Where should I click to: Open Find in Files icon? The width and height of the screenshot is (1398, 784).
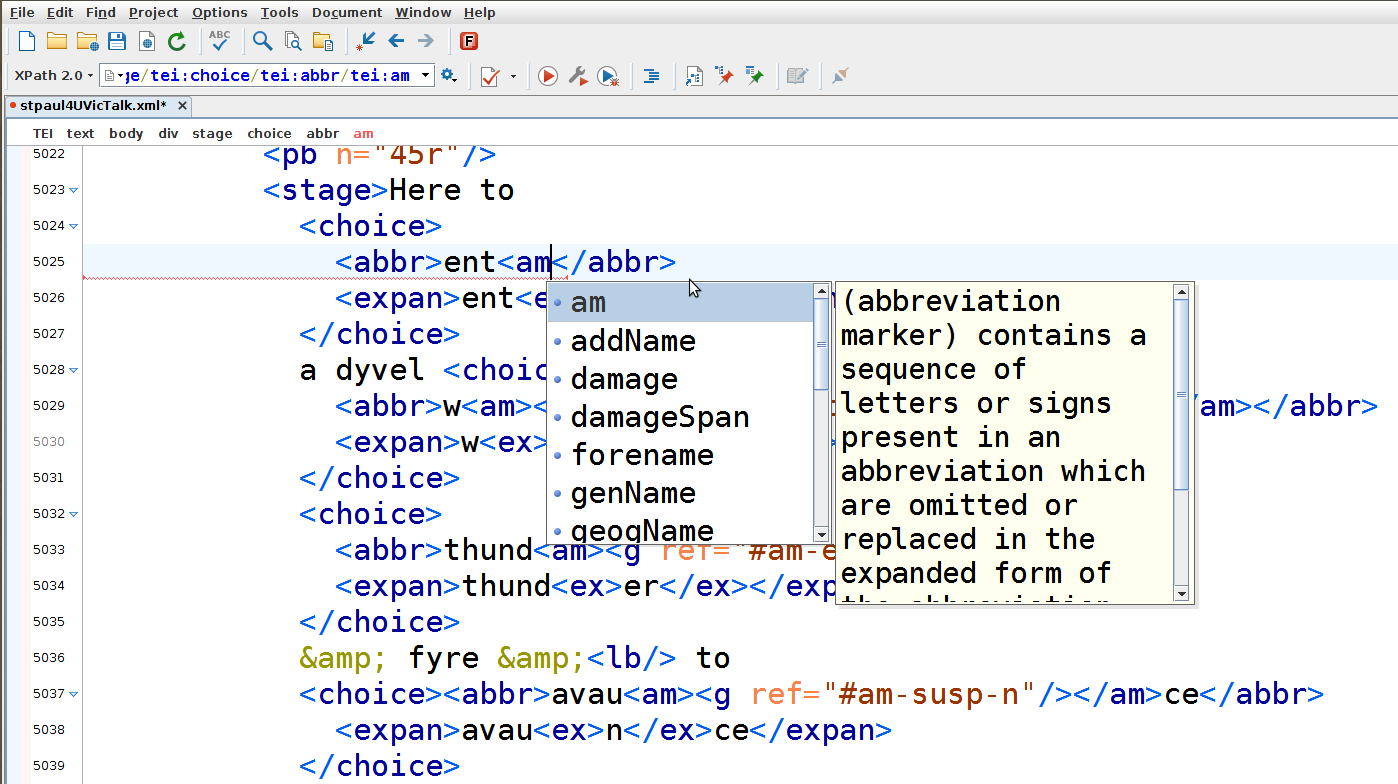292,41
